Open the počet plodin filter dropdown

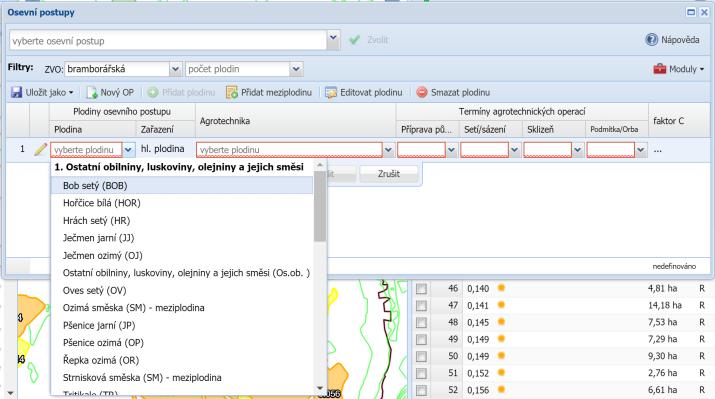pyautogui.click(x=296, y=69)
